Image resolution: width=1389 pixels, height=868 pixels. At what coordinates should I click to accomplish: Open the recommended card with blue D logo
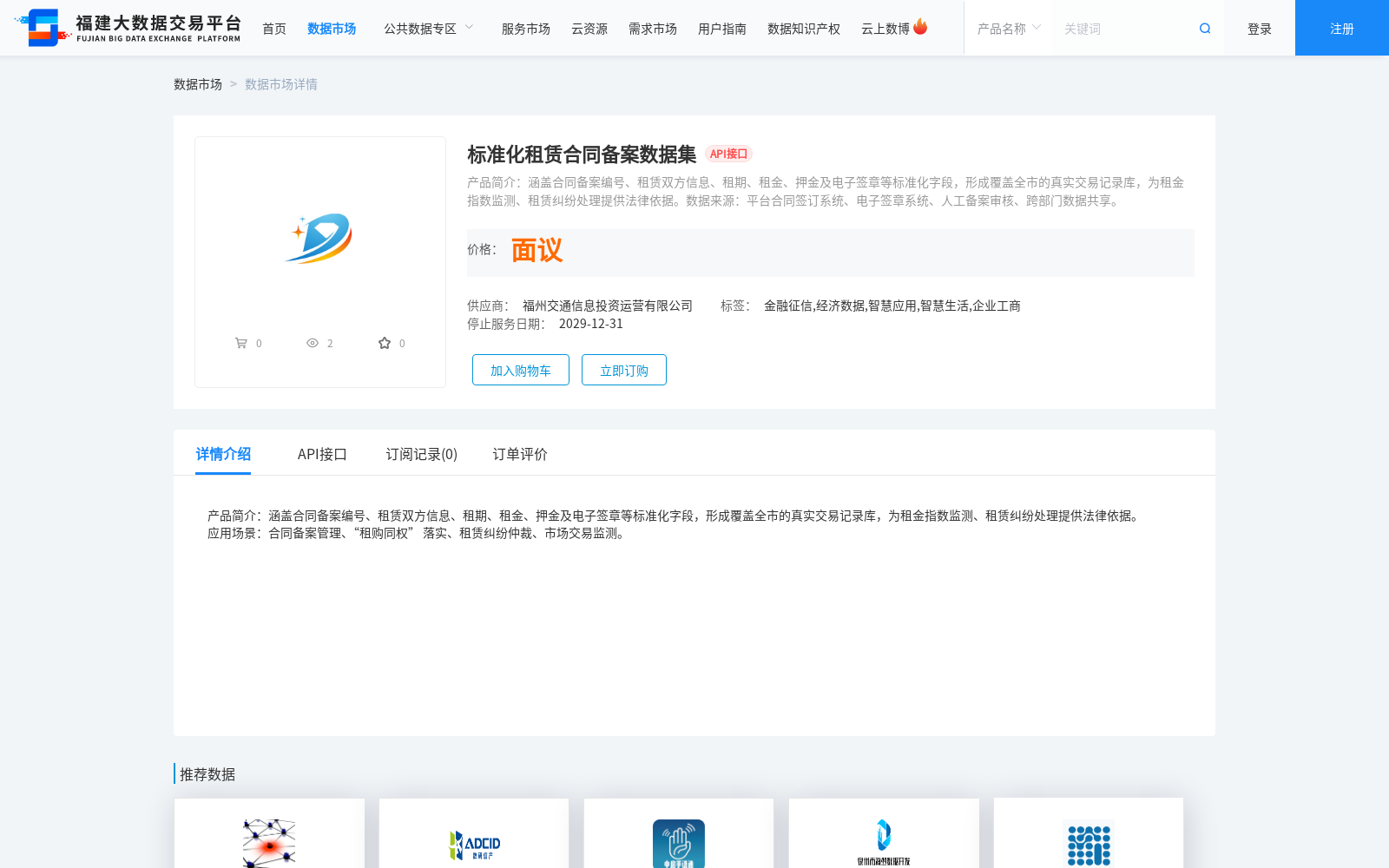pyautogui.click(x=884, y=833)
